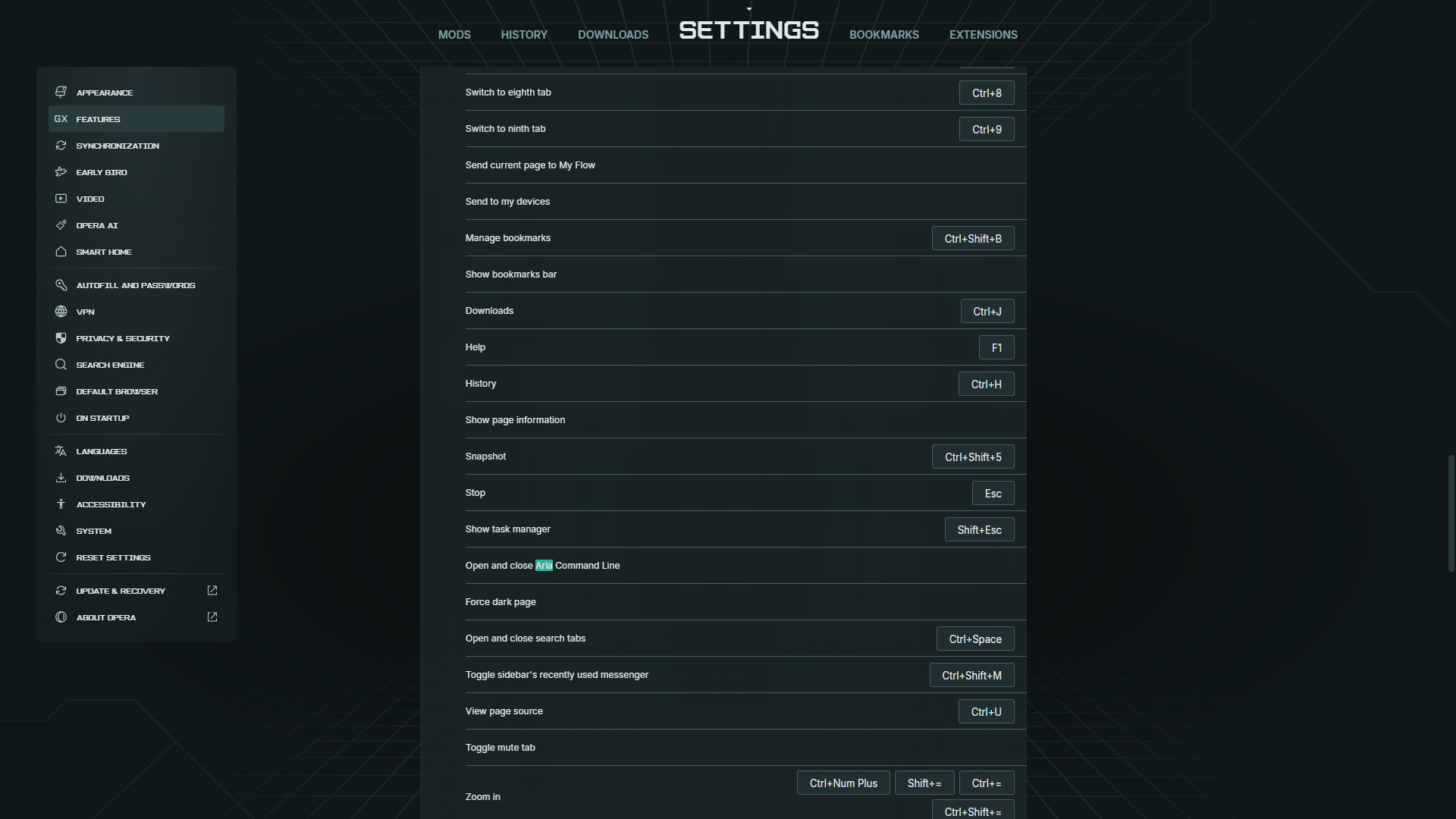Click the Privacy & Security shield icon
Screen dimensions: 1456x819
61,338
